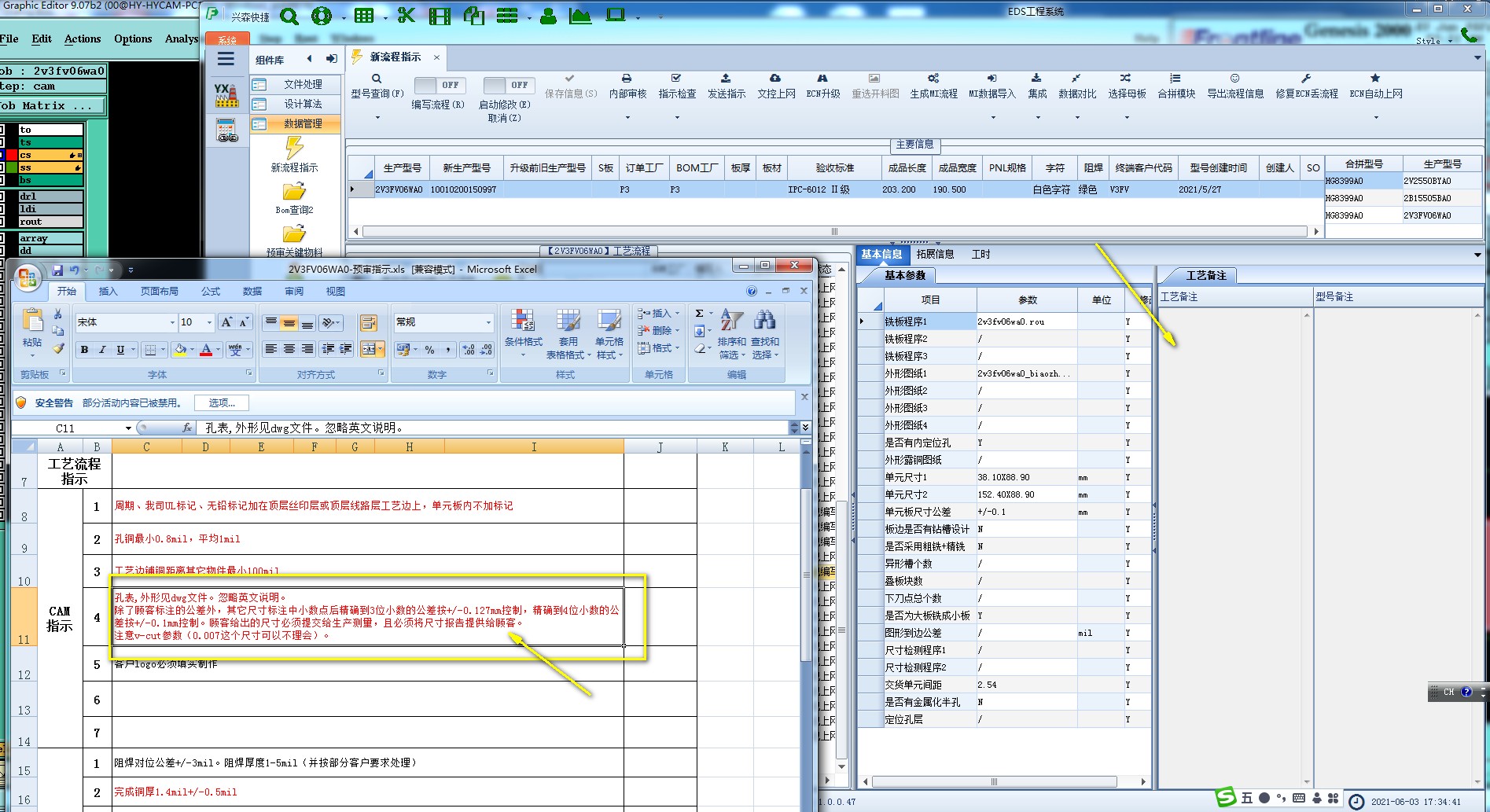Click the green scissors icon in EDS toolbar
Viewport: 1490px width, 812px height.
click(x=407, y=15)
